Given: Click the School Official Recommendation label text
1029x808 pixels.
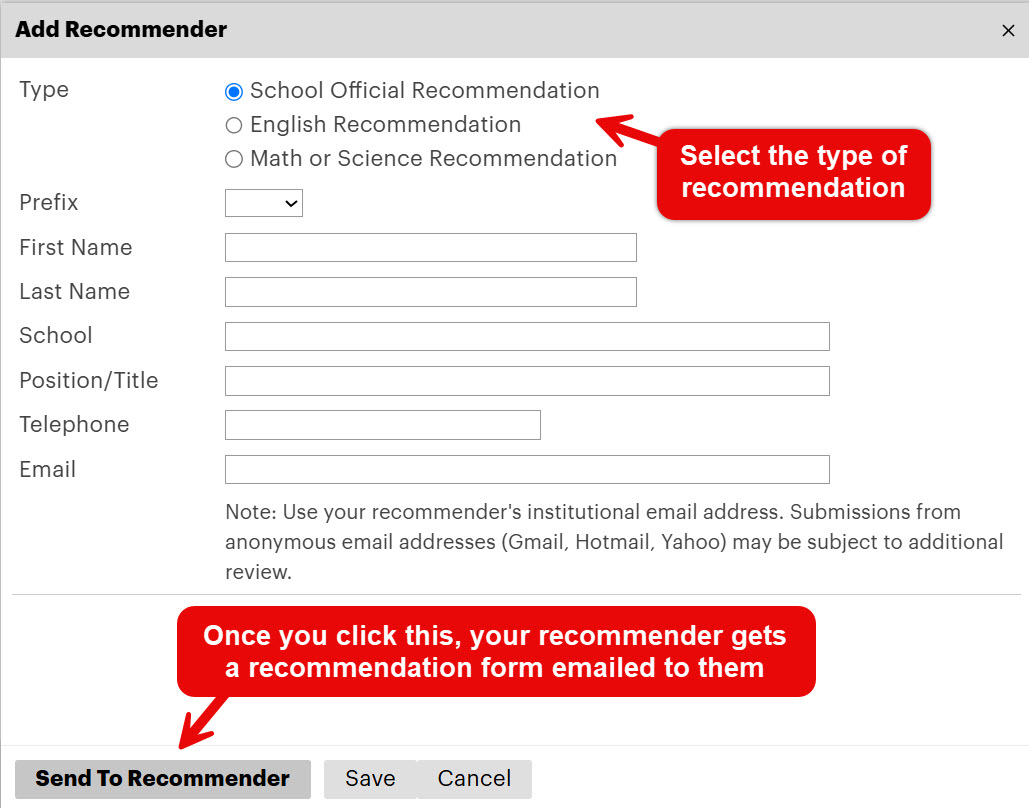Looking at the screenshot, I should [x=424, y=91].
